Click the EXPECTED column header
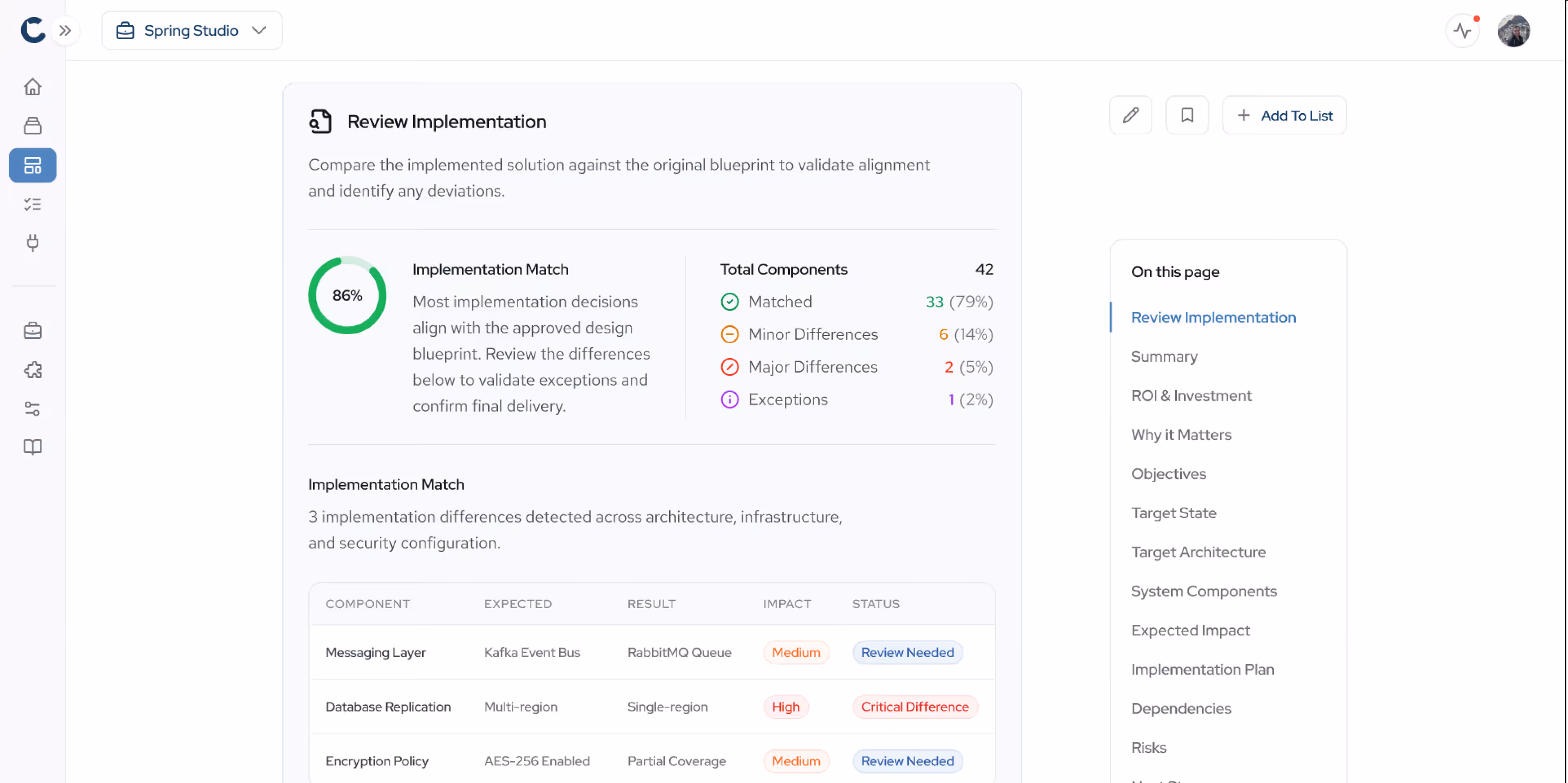Image resolution: width=1568 pixels, height=783 pixels. [x=517, y=604]
